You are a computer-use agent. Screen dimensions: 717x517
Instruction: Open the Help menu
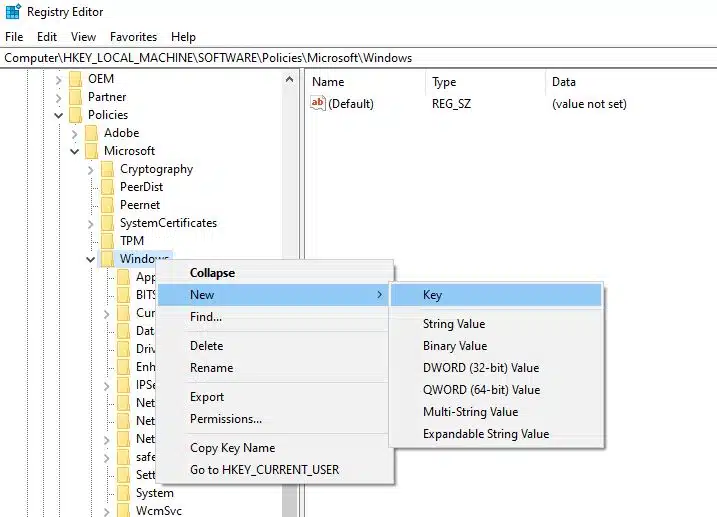[183, 37]
